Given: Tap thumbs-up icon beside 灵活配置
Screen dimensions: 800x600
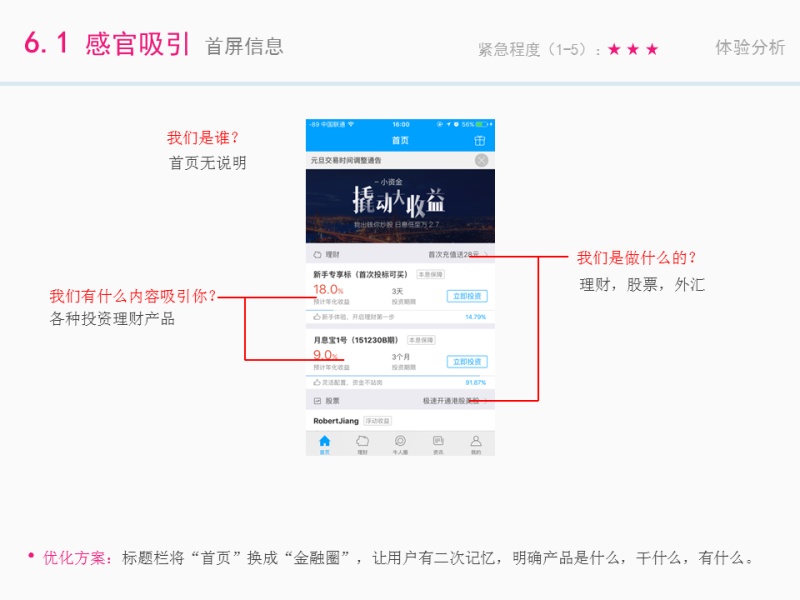Looking at the screenshot, I should (x=317, y=382).
